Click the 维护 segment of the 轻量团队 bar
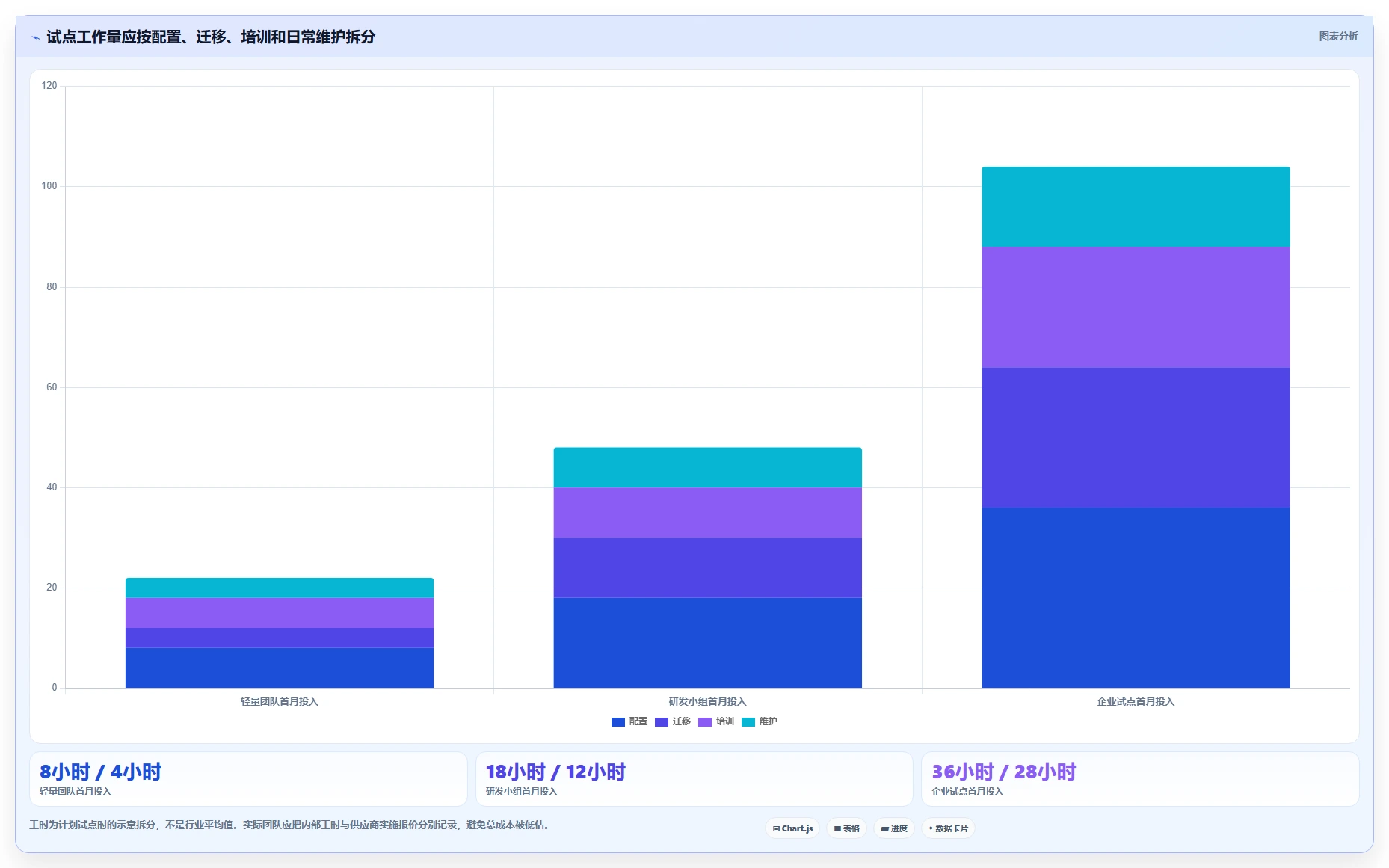This screenshot has width=1389, height=868. [280, 588]
